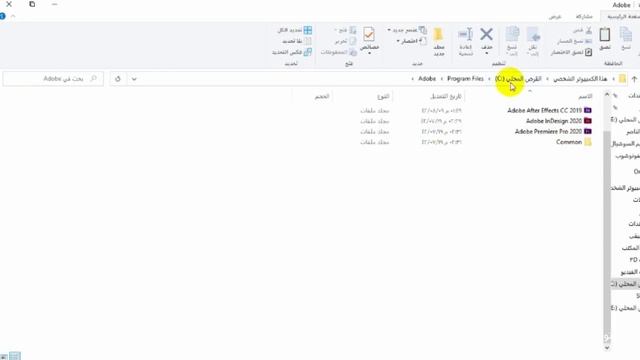Click the Paste (لصق) clipboard icon
The image size is (640, 360).
tap(605, 35)
